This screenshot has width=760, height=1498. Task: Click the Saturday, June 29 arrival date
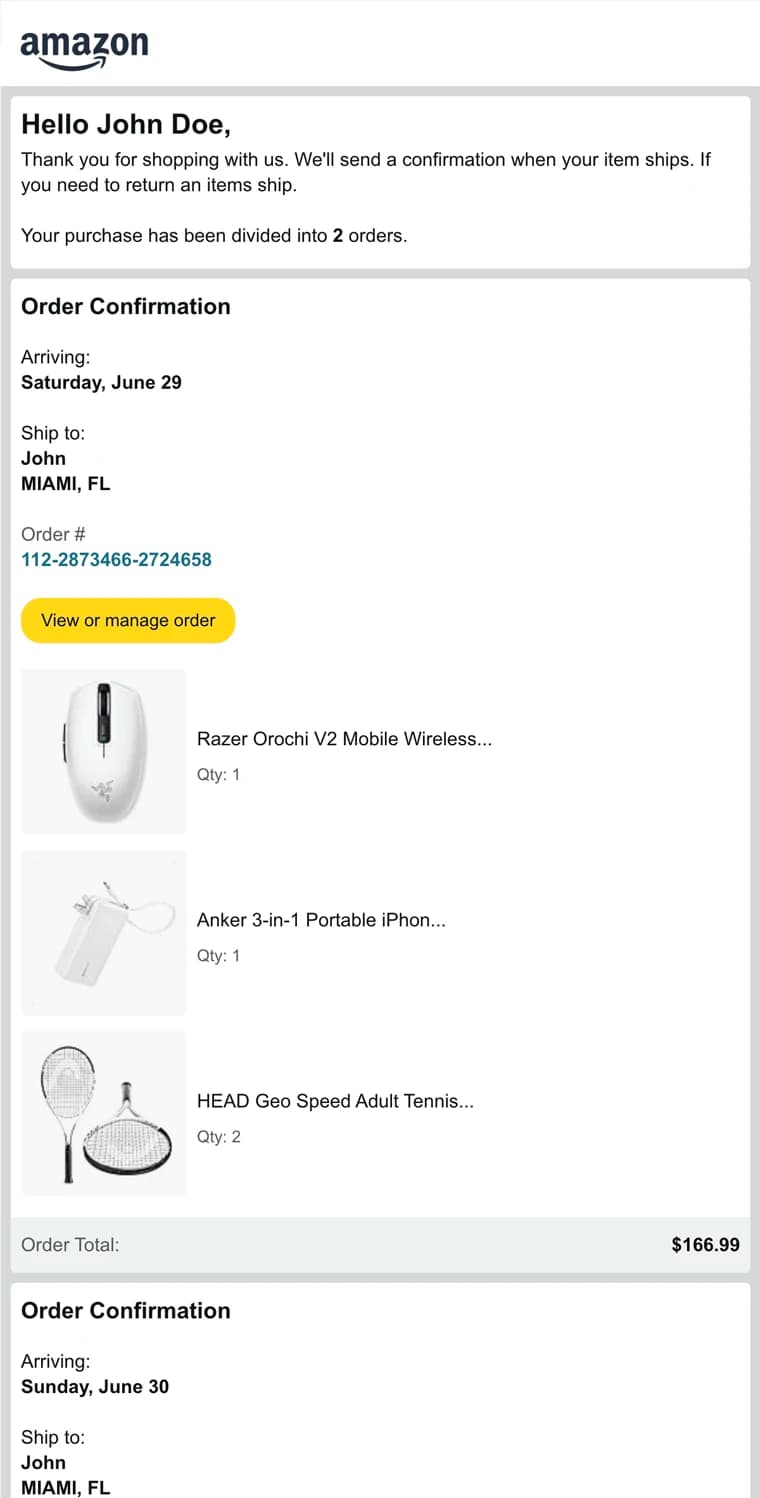[101, 382]
